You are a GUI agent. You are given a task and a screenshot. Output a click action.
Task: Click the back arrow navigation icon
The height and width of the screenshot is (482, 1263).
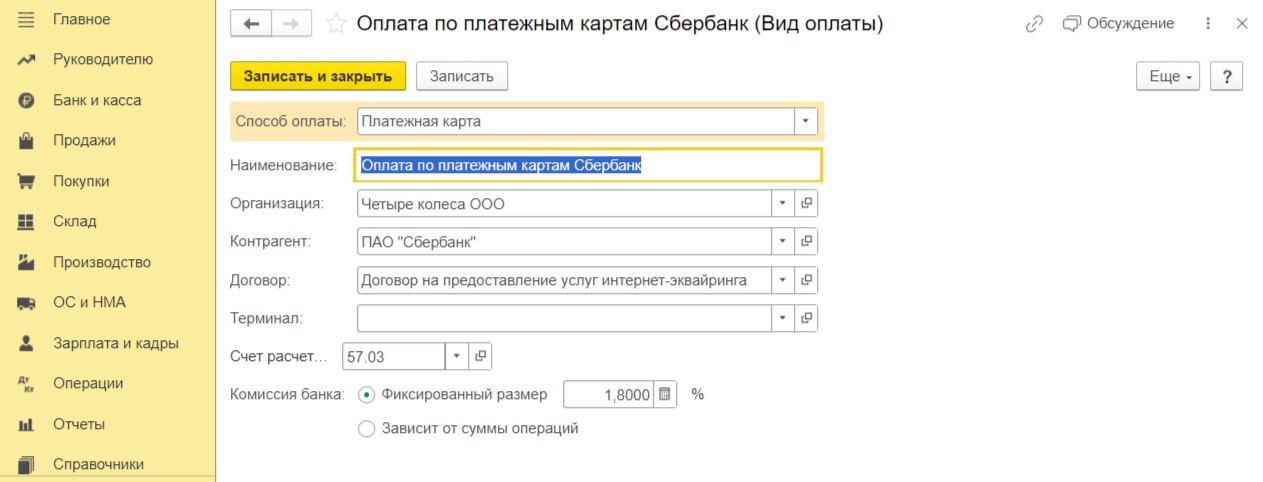point(251,23)
